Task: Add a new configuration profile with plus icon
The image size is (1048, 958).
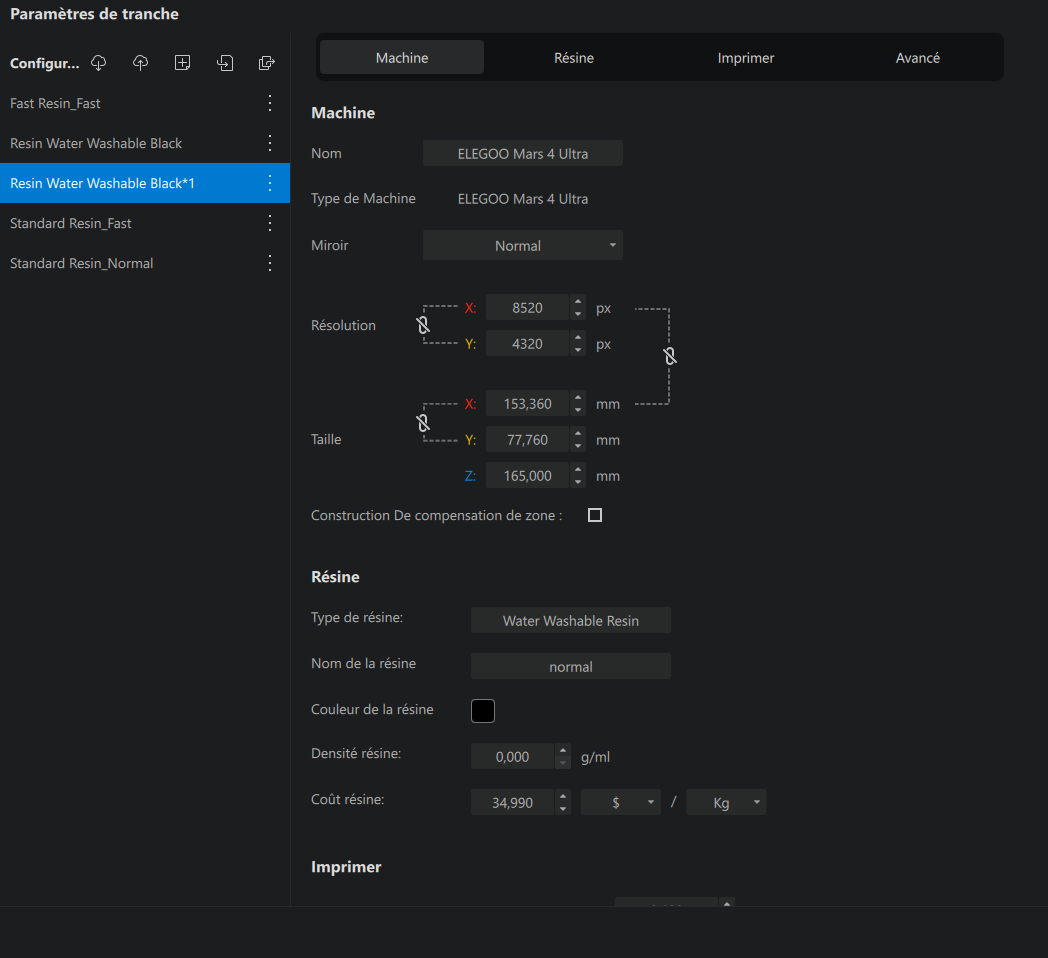Action: [182, 63]
